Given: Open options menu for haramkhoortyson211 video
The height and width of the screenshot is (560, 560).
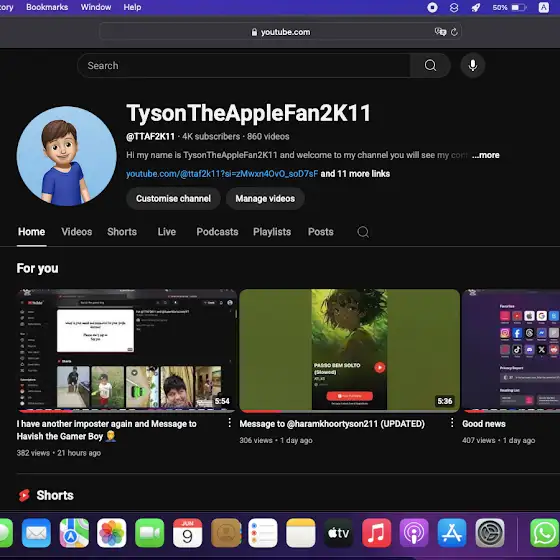Looking at the screenshot, I should point(452,423).
